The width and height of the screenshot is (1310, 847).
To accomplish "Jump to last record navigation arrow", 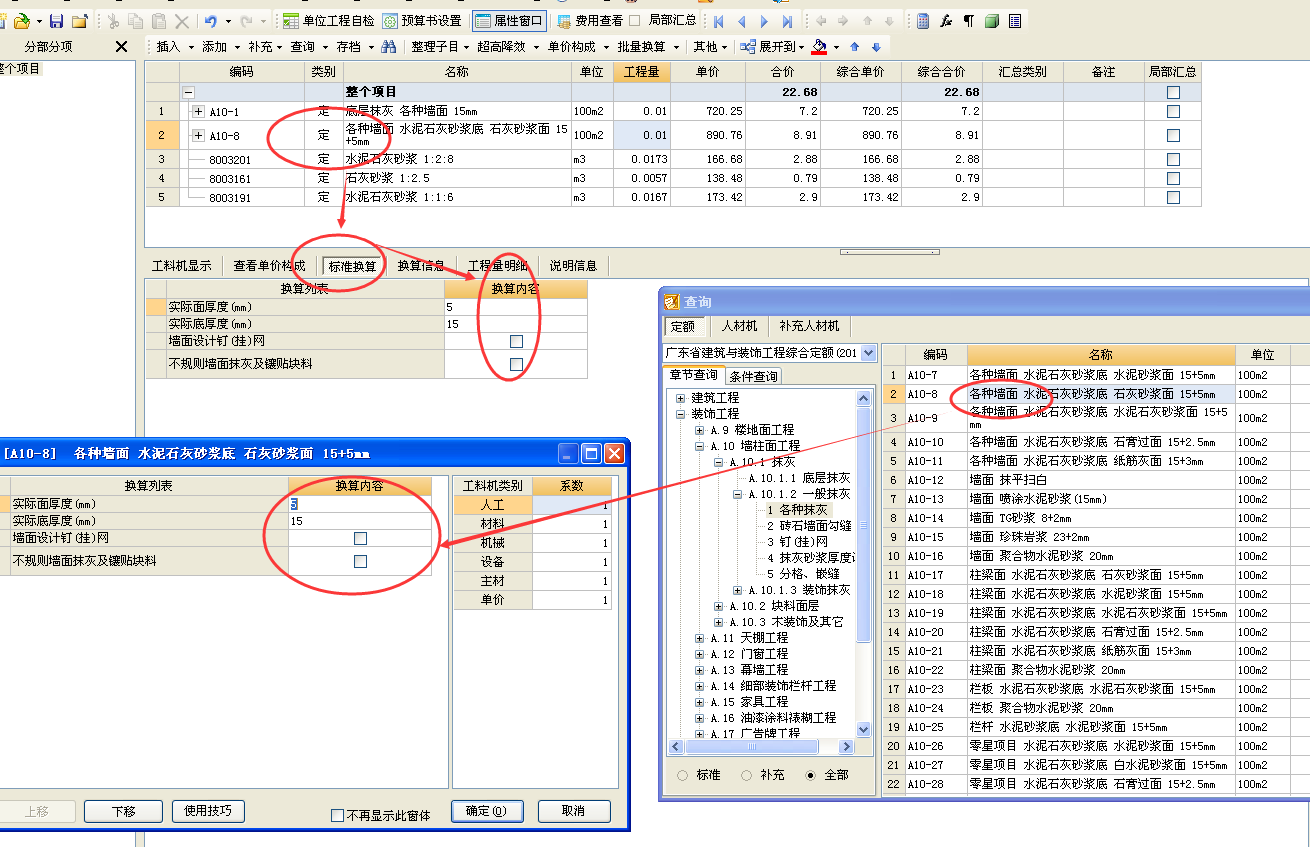I will tap(788, 20).
